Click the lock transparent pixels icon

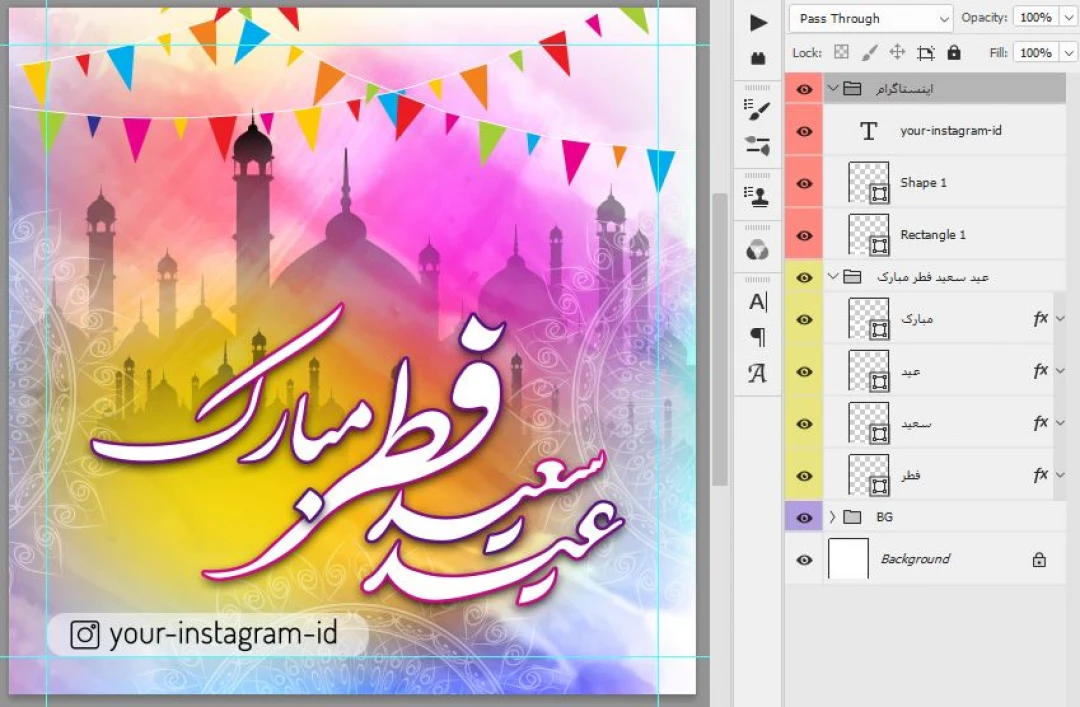841,52
